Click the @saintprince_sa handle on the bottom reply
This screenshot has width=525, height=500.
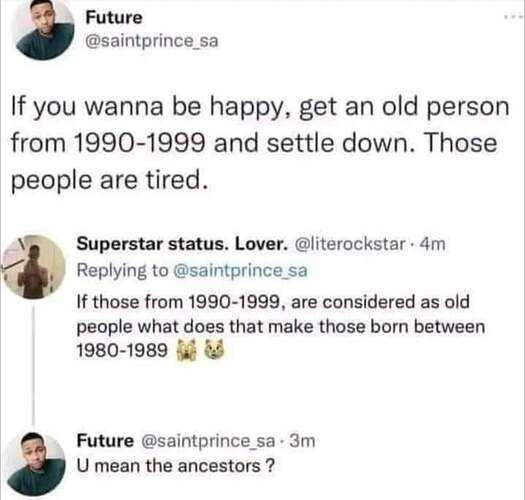click(208, 441)
